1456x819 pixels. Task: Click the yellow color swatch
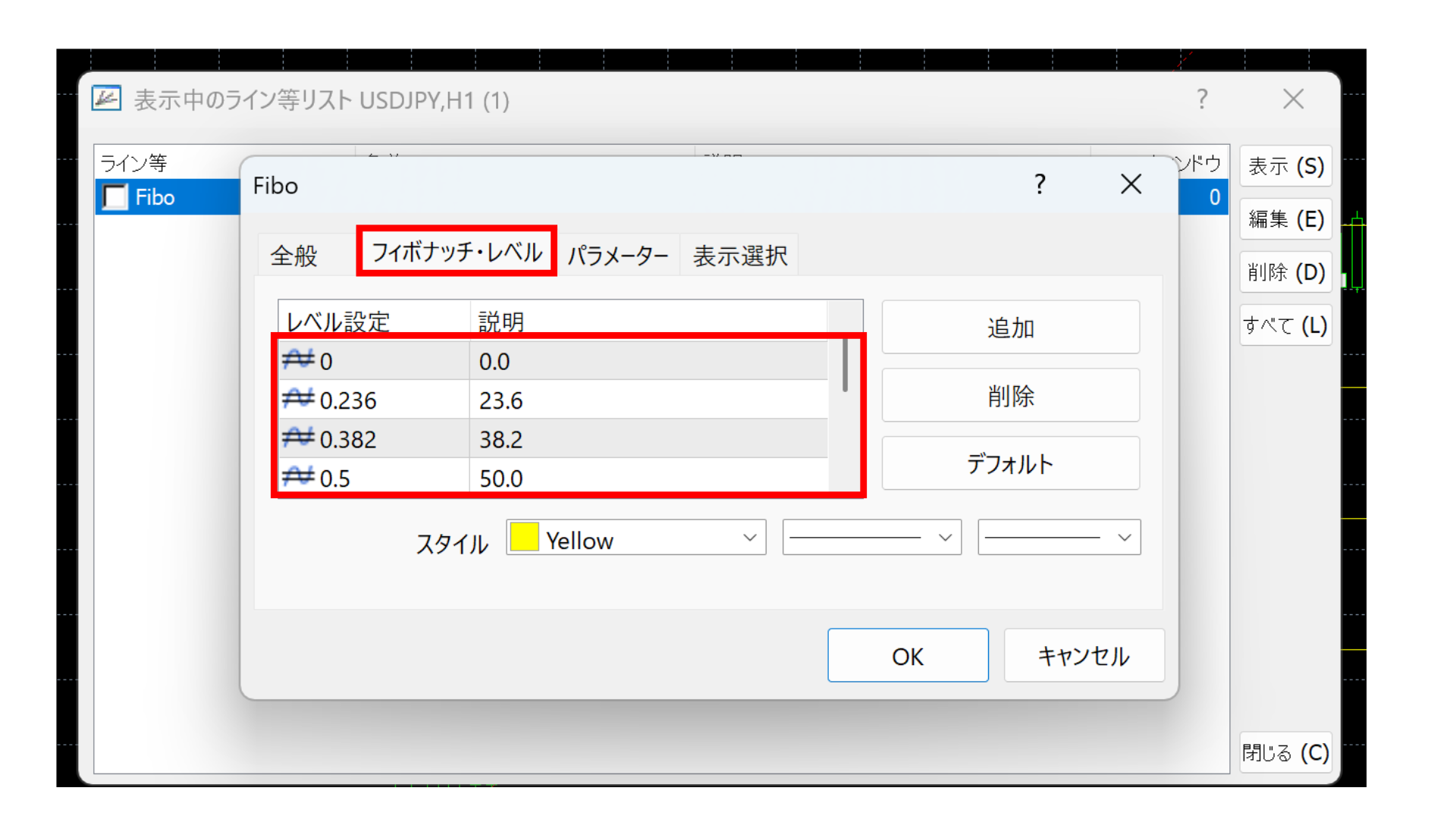tap(525, 537)
